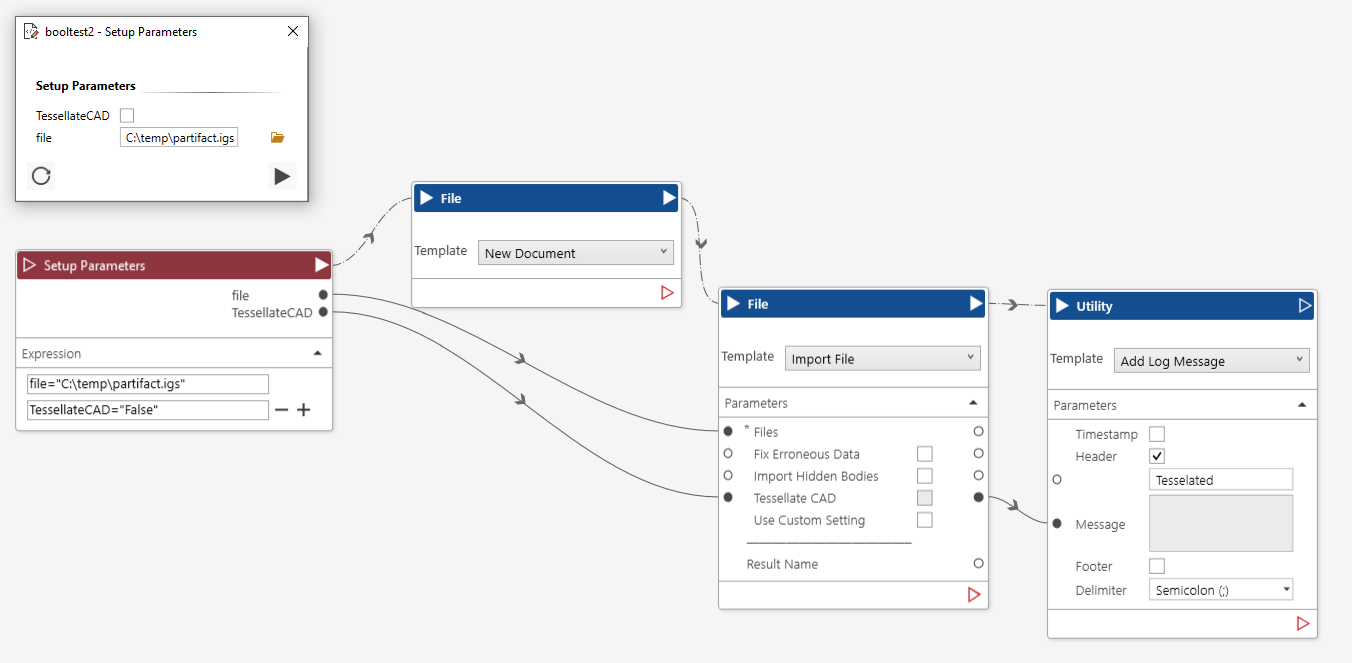Viewport: 1352px width, 663px height.
Task: Click right white play arrow on Setup Parameters node
Action: point(321,265)
